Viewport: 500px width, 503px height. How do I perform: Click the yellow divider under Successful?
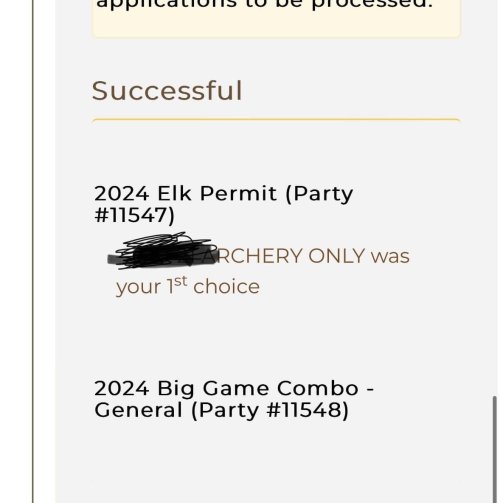pos(276,120)
